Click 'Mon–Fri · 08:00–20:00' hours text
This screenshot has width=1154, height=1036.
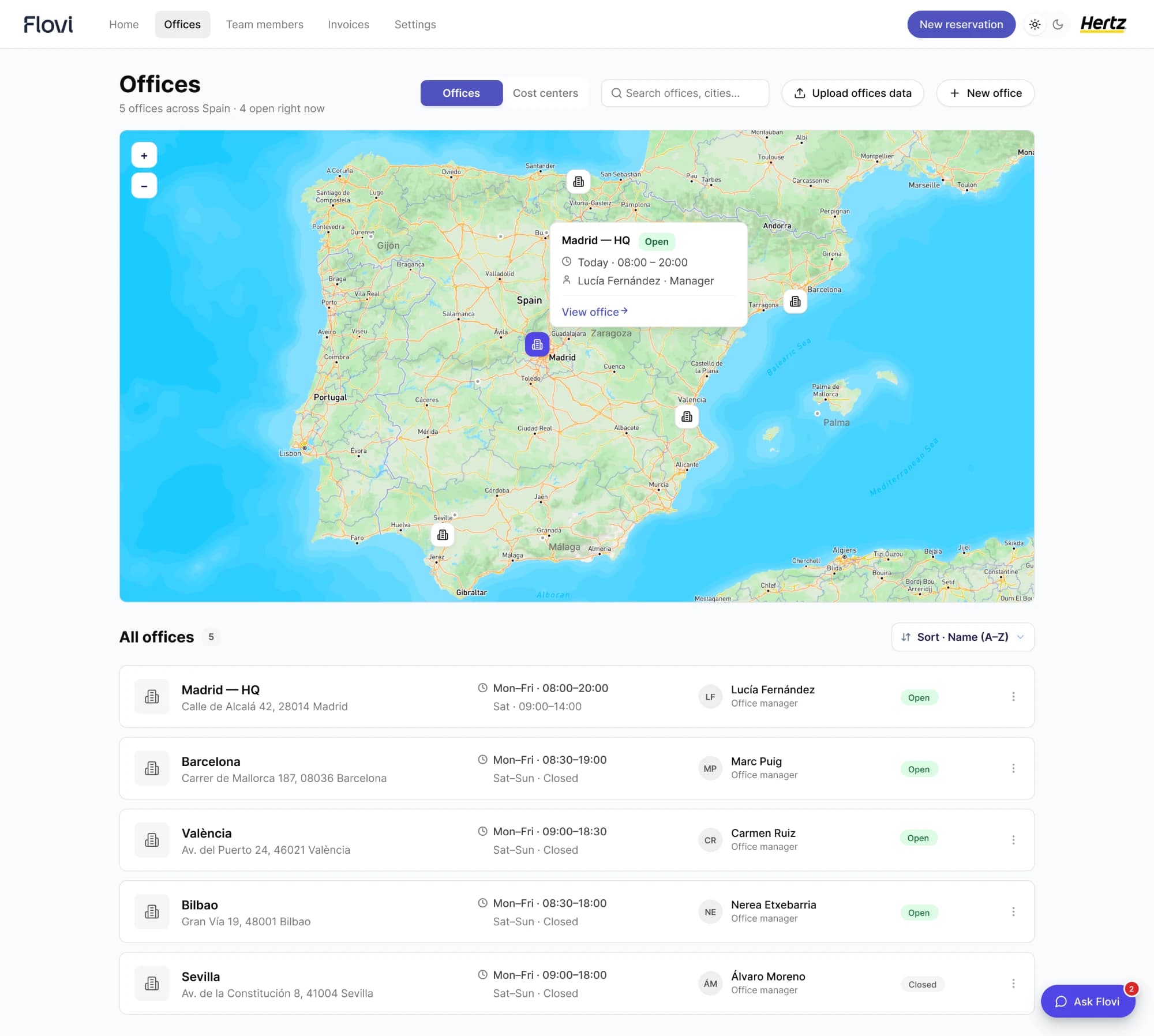[x=550, y=688]
